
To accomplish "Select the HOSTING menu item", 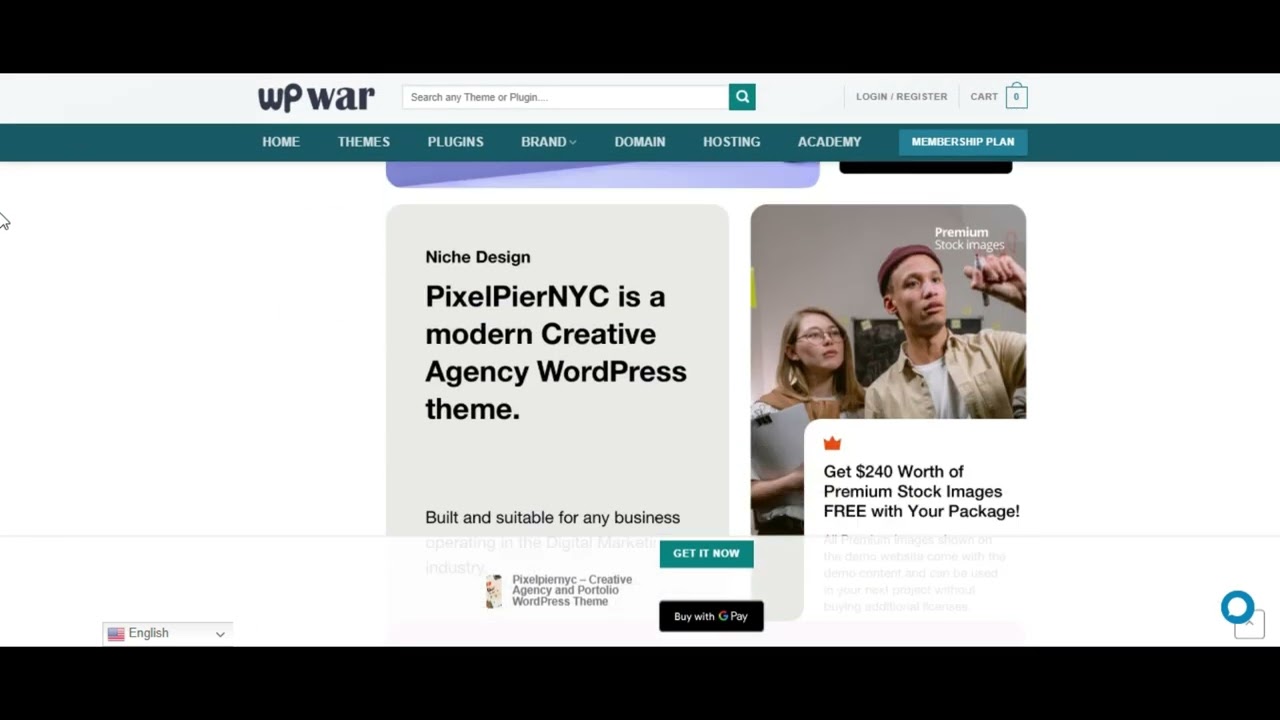I will point(732,142).
